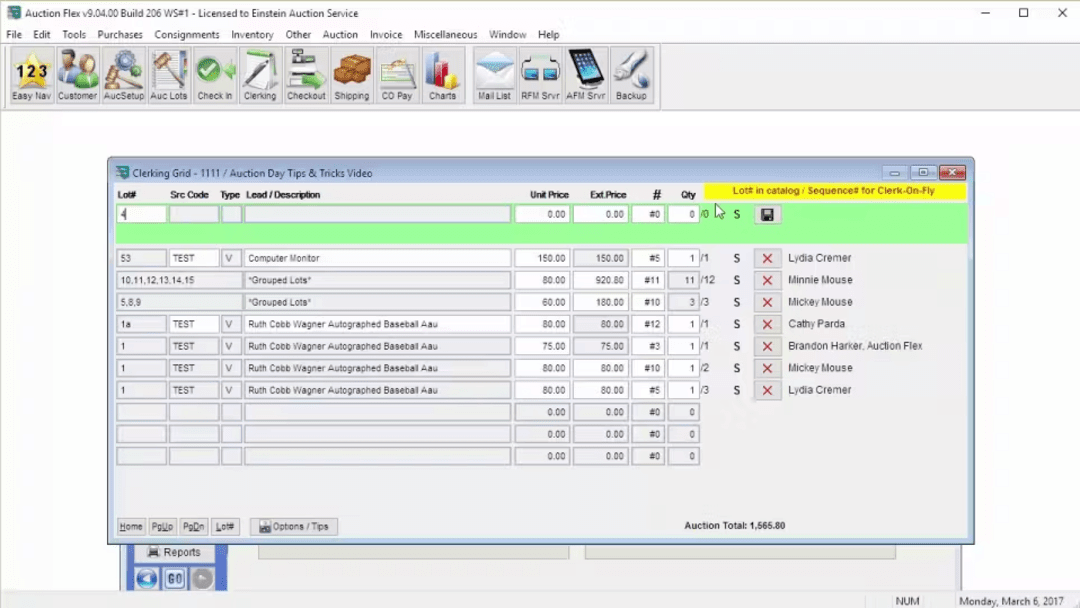Image resolution: width=1080 pixels, height=608 pixels.
Task: View Charts using the toolbar icon
Action: coord(442,75)
